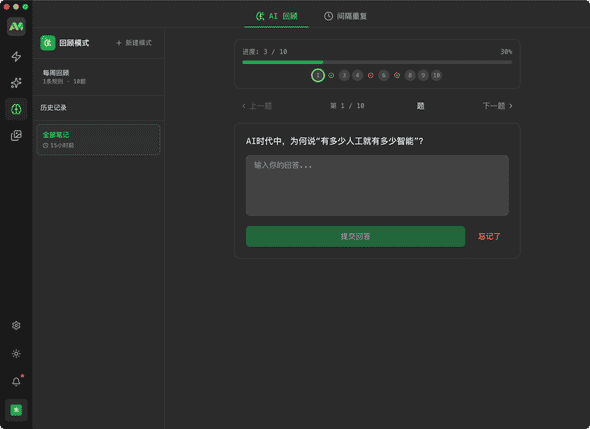The height and width of the screenshot is (429, 590).
Task: Go back with 上一题 chevron
Action: 257,106
